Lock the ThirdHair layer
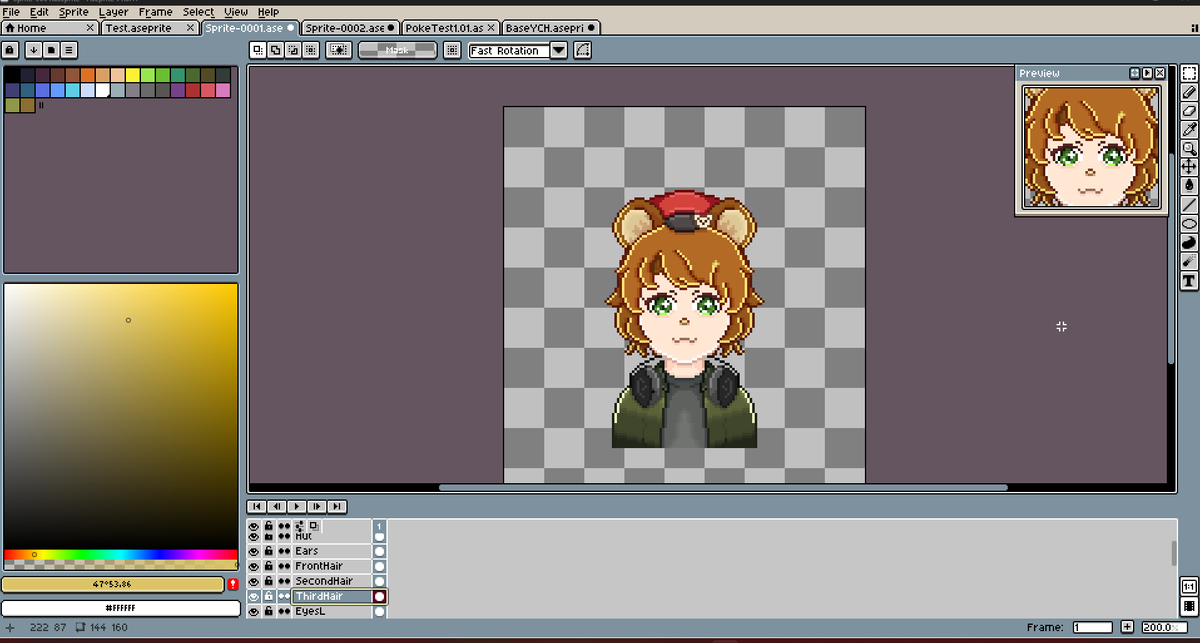The width and height of the screenshot is (1200, 643). (x=269, y=596)
